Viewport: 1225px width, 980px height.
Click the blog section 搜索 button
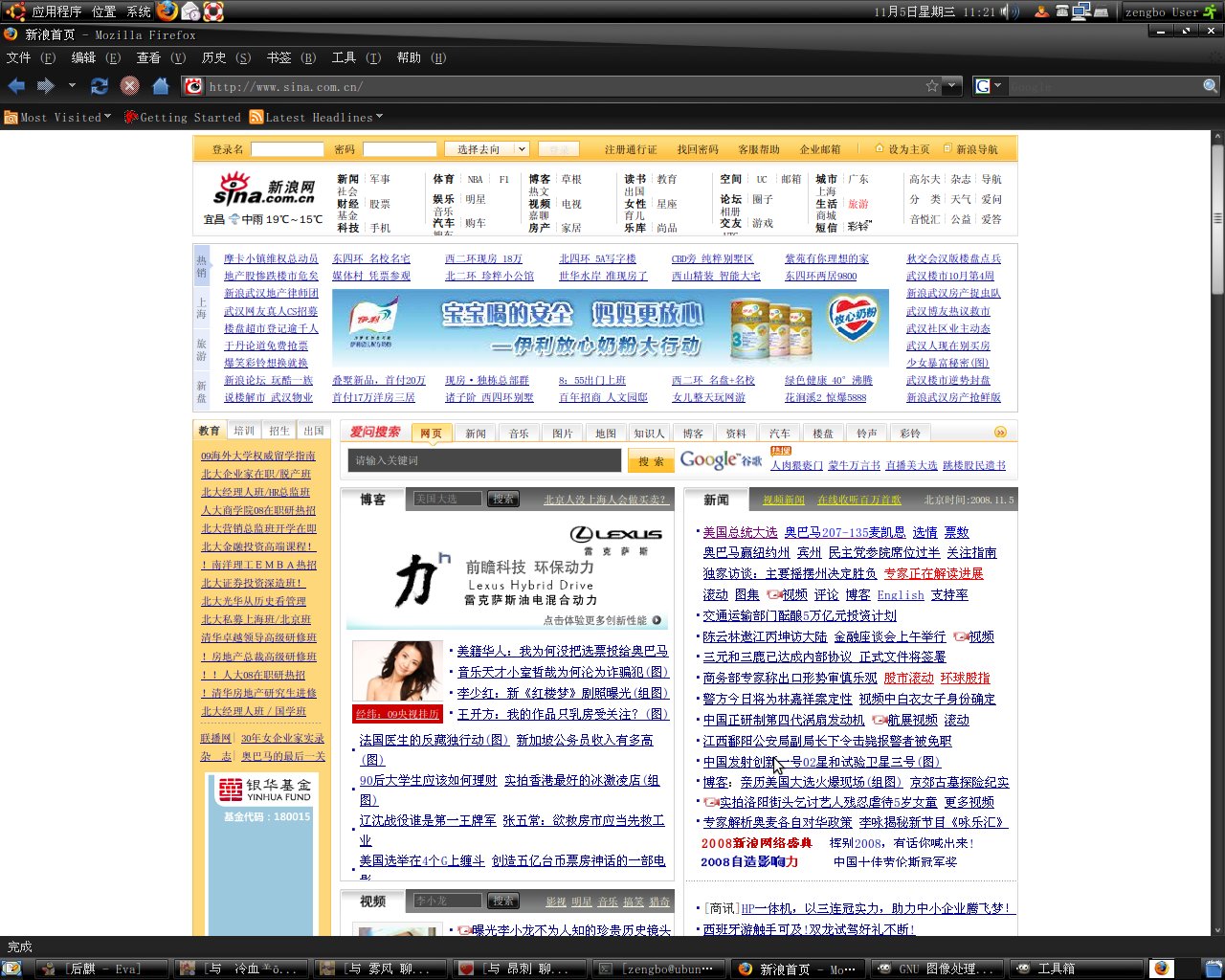click(x=503, y=499)
